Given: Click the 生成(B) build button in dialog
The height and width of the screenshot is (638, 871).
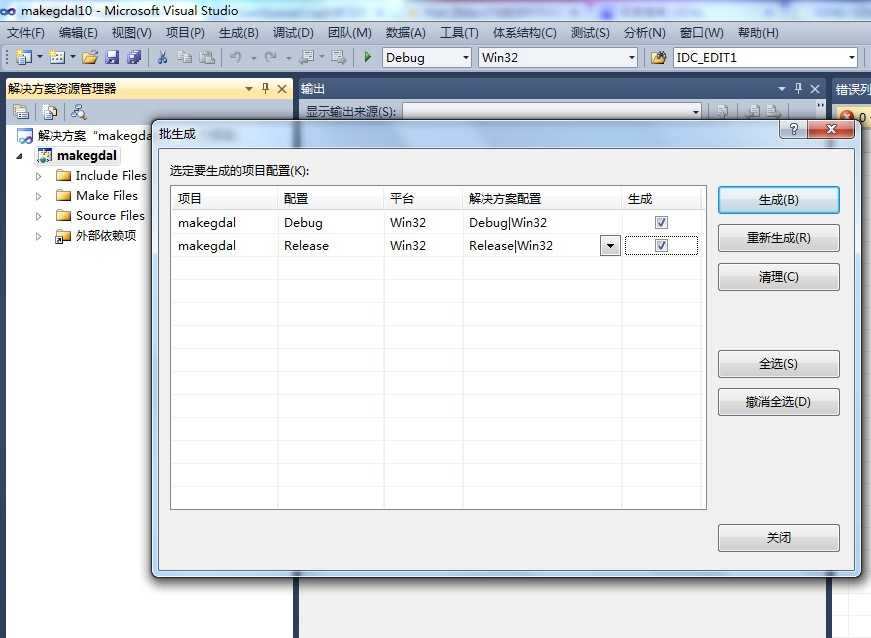Looking at the screenshot, I should 778,200.
